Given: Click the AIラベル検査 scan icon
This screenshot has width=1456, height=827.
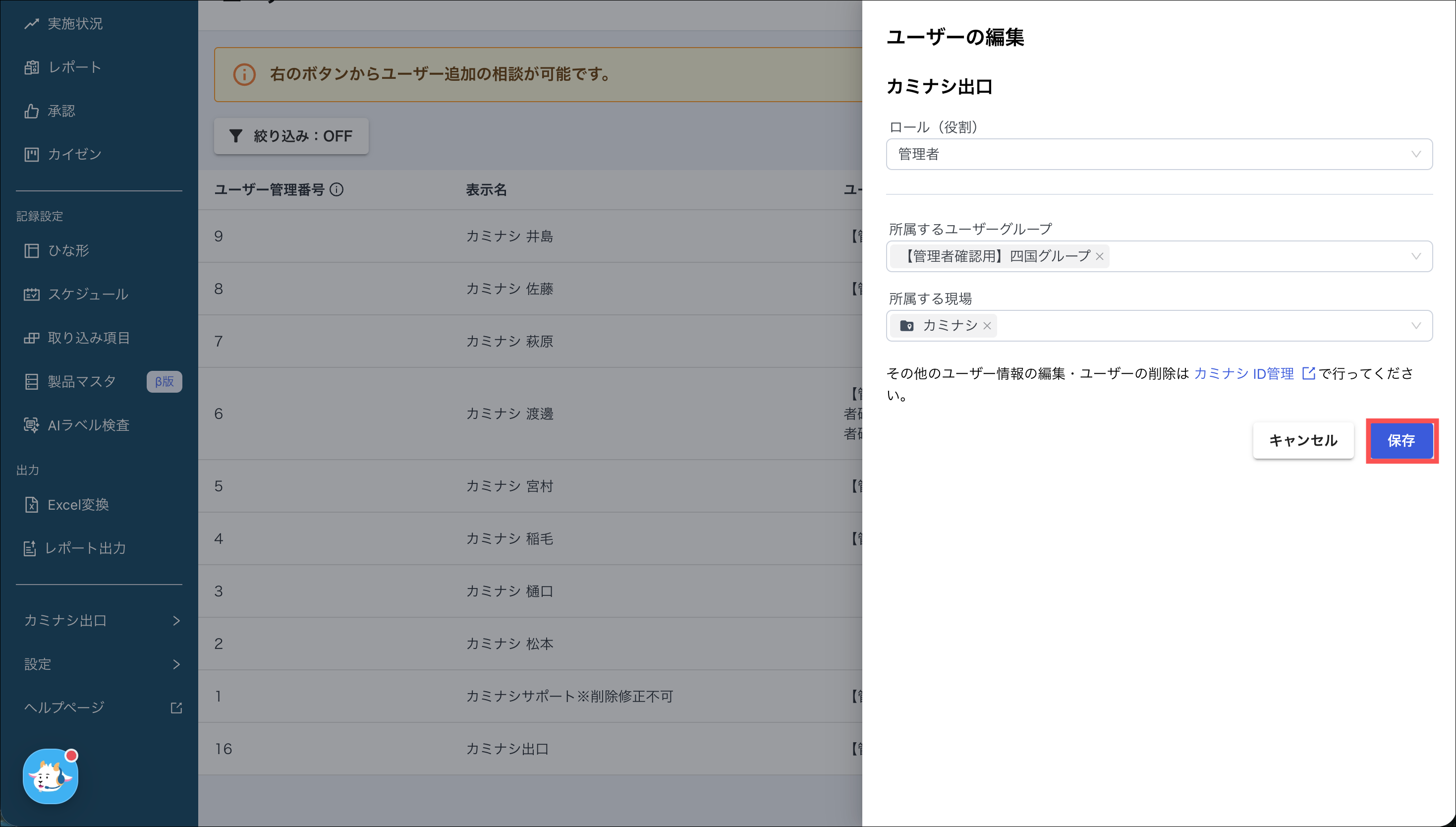Looking at the screenshot, I should [32, 425].
